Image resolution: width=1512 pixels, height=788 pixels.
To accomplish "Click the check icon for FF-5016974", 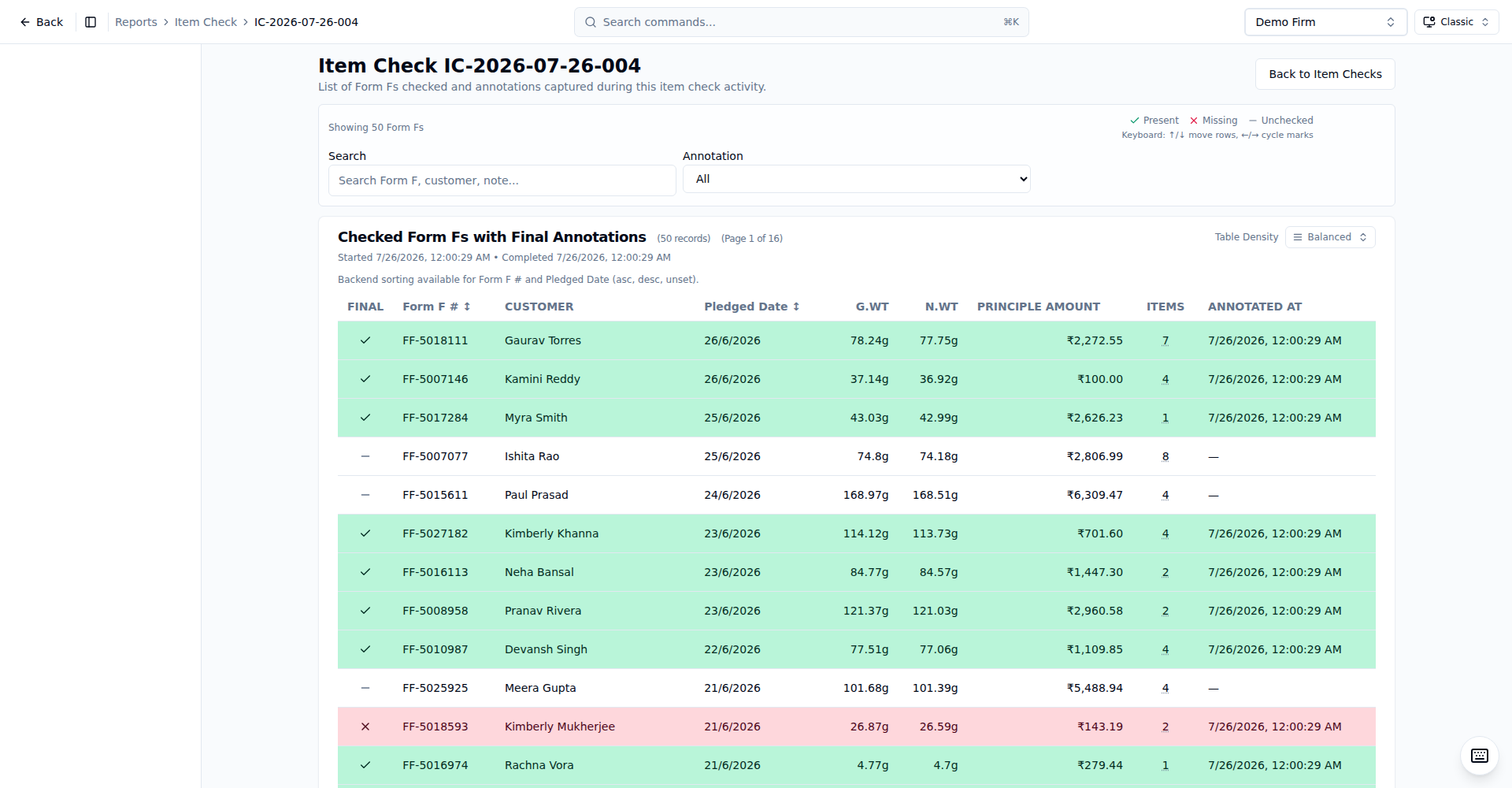I will (x=365, y=765).
